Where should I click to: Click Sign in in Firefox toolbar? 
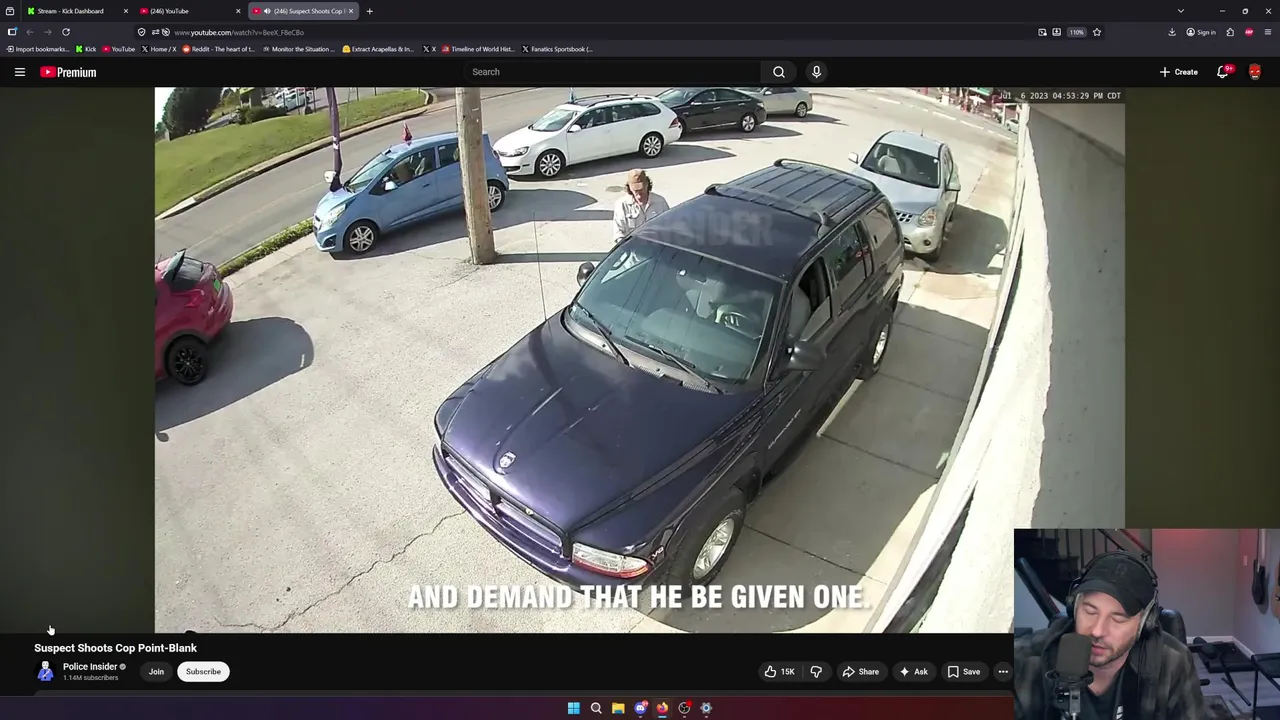point(1201,32)
